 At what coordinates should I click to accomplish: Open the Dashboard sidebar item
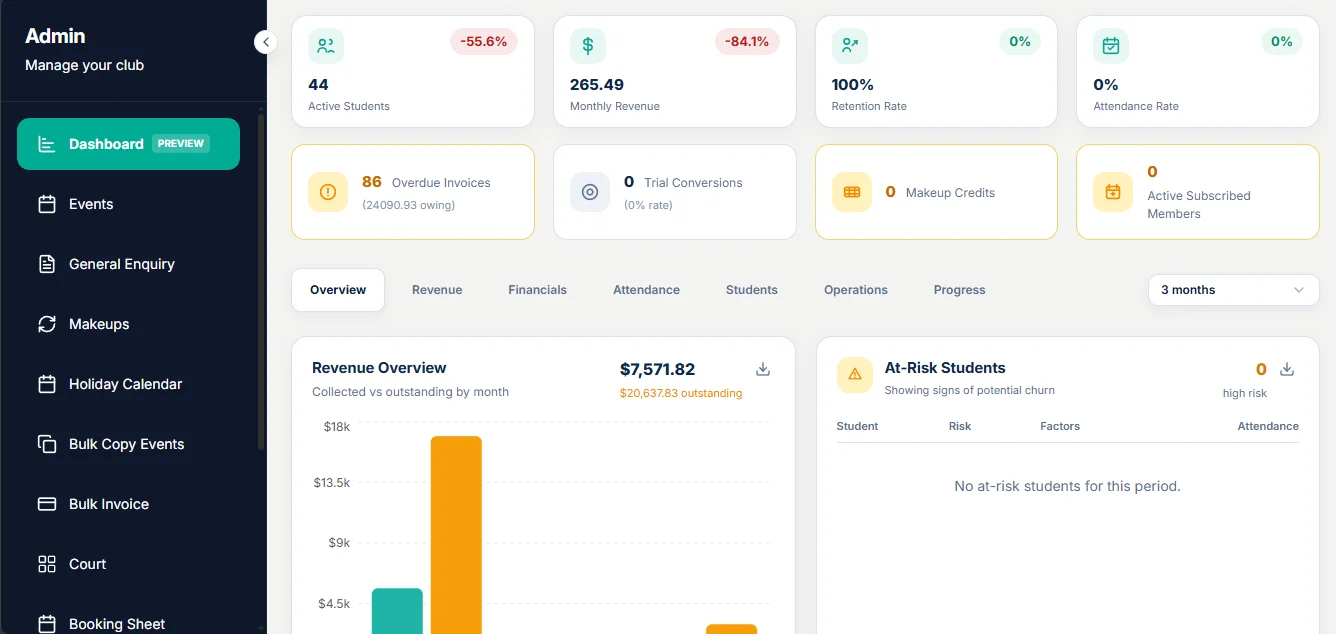128,144
